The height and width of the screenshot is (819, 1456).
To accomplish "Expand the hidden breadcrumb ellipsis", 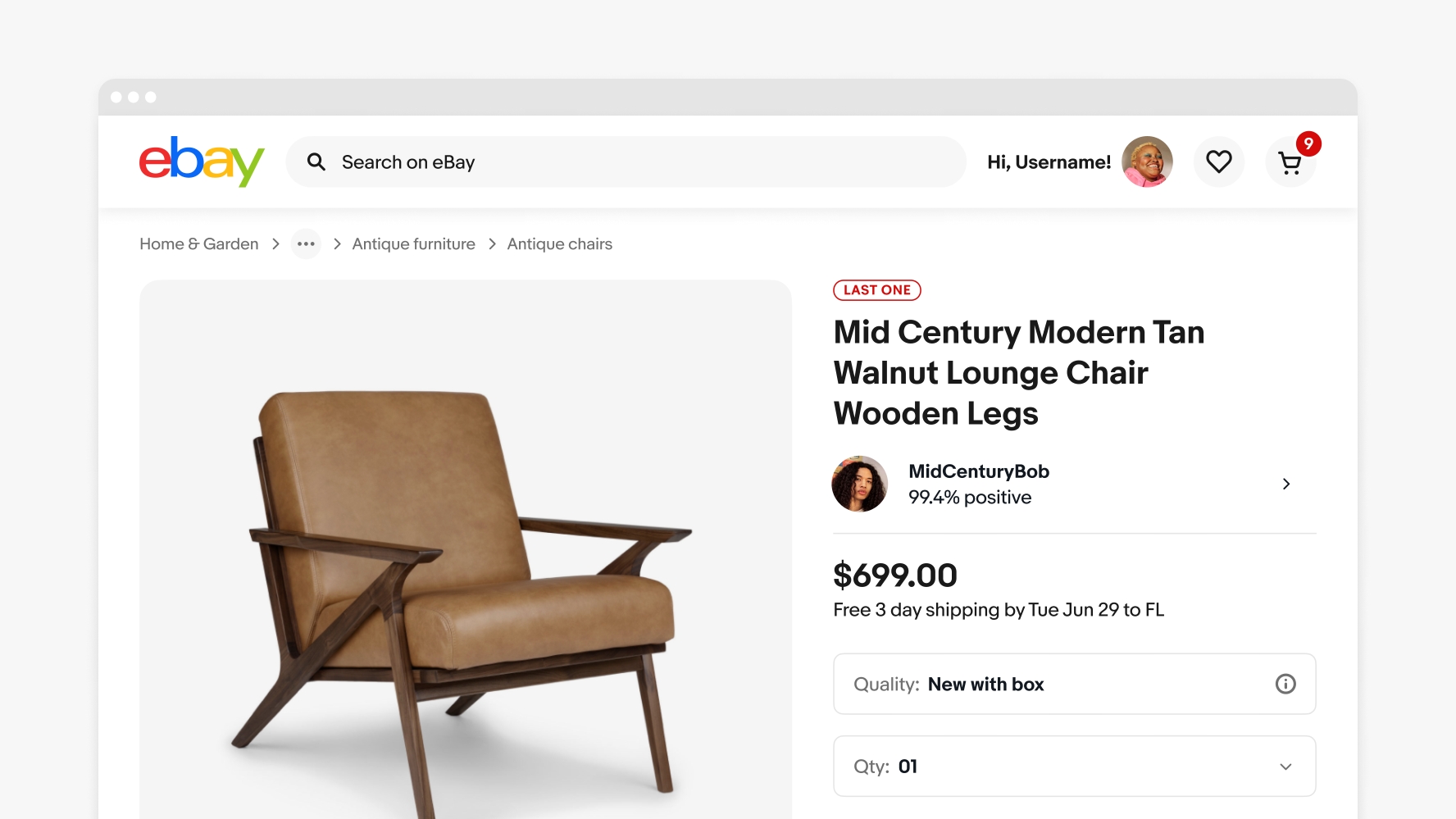I will coord(306,243).
